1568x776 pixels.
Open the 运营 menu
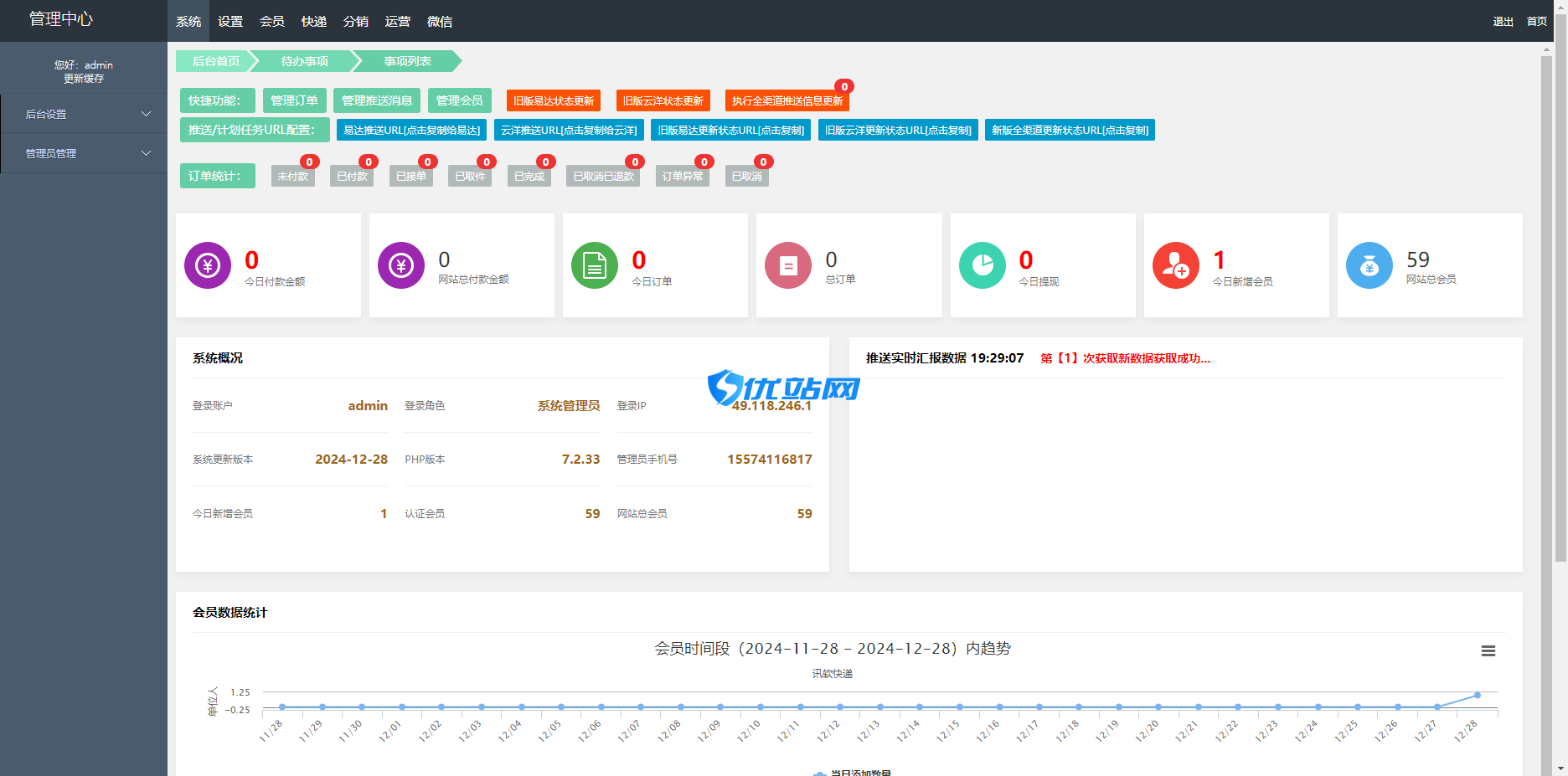click(x=398, y=21)
